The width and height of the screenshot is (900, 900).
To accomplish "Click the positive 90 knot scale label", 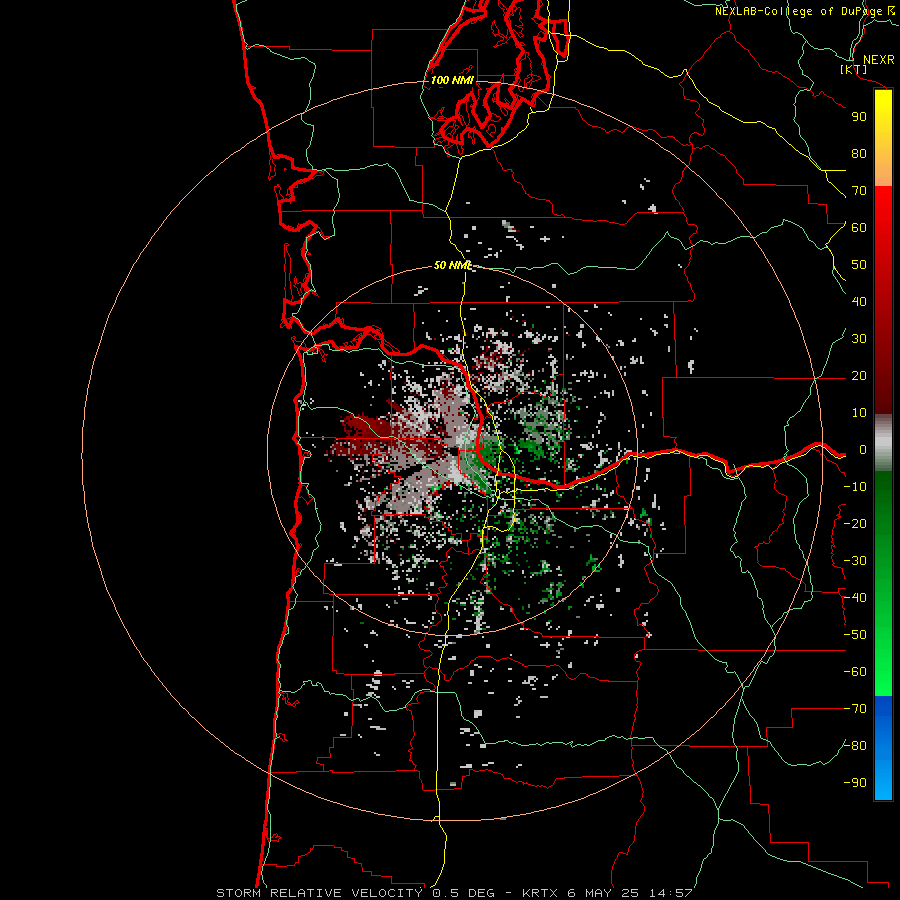I will 859,117.
